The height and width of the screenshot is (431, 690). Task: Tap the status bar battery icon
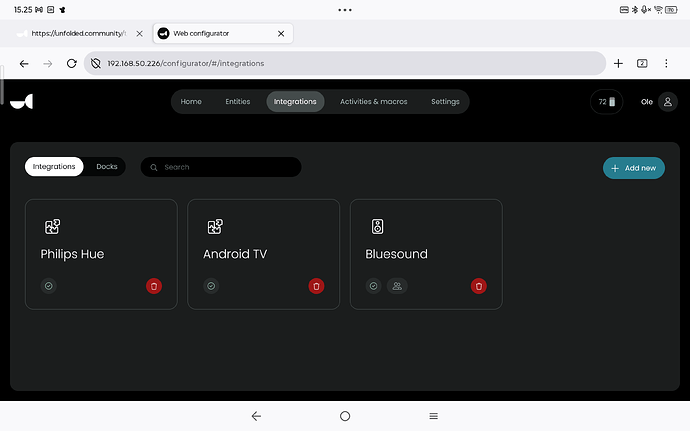(671, 10)
